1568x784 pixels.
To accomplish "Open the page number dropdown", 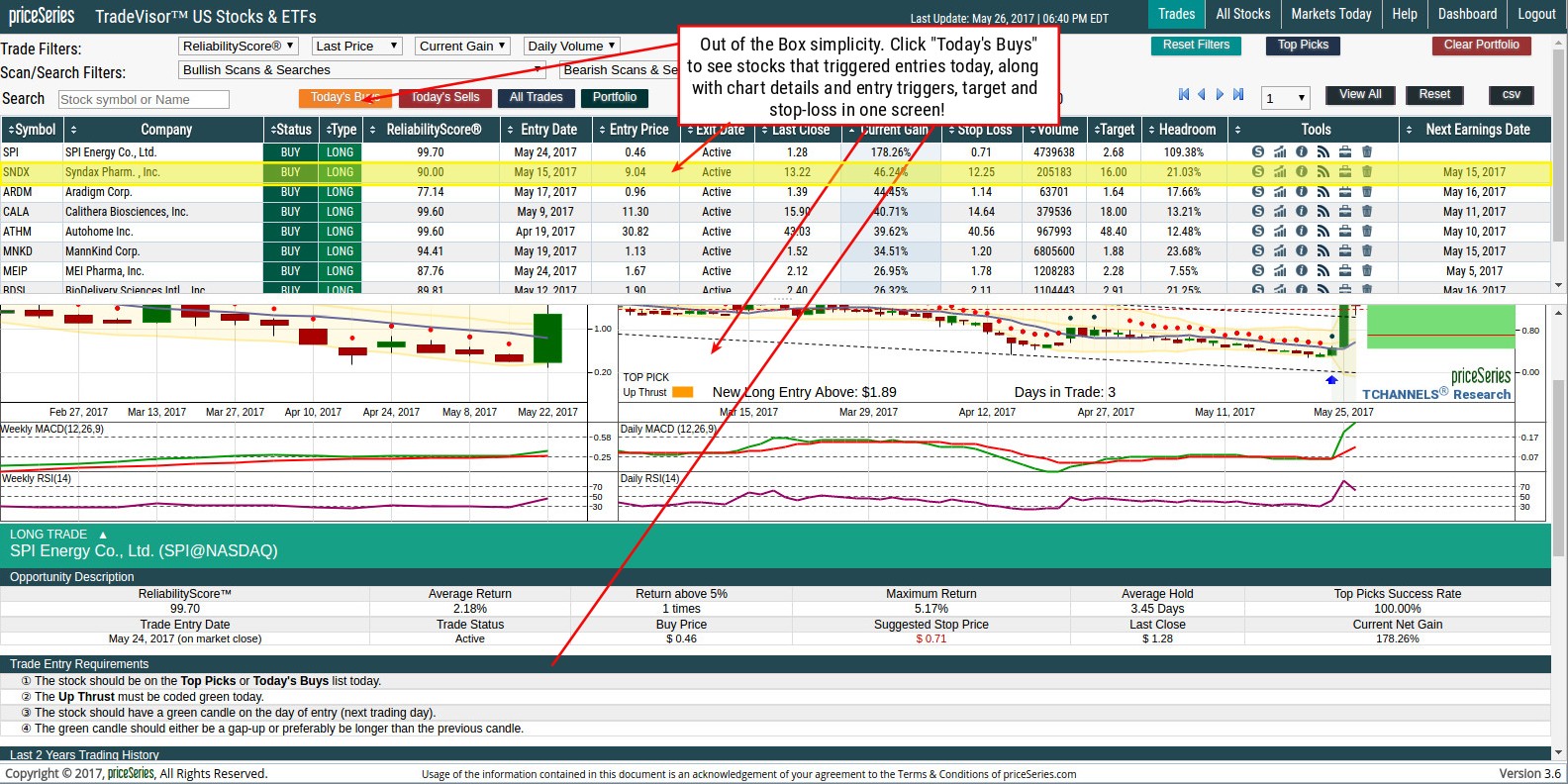I will pyautogui.click(x=1285, y=98).
